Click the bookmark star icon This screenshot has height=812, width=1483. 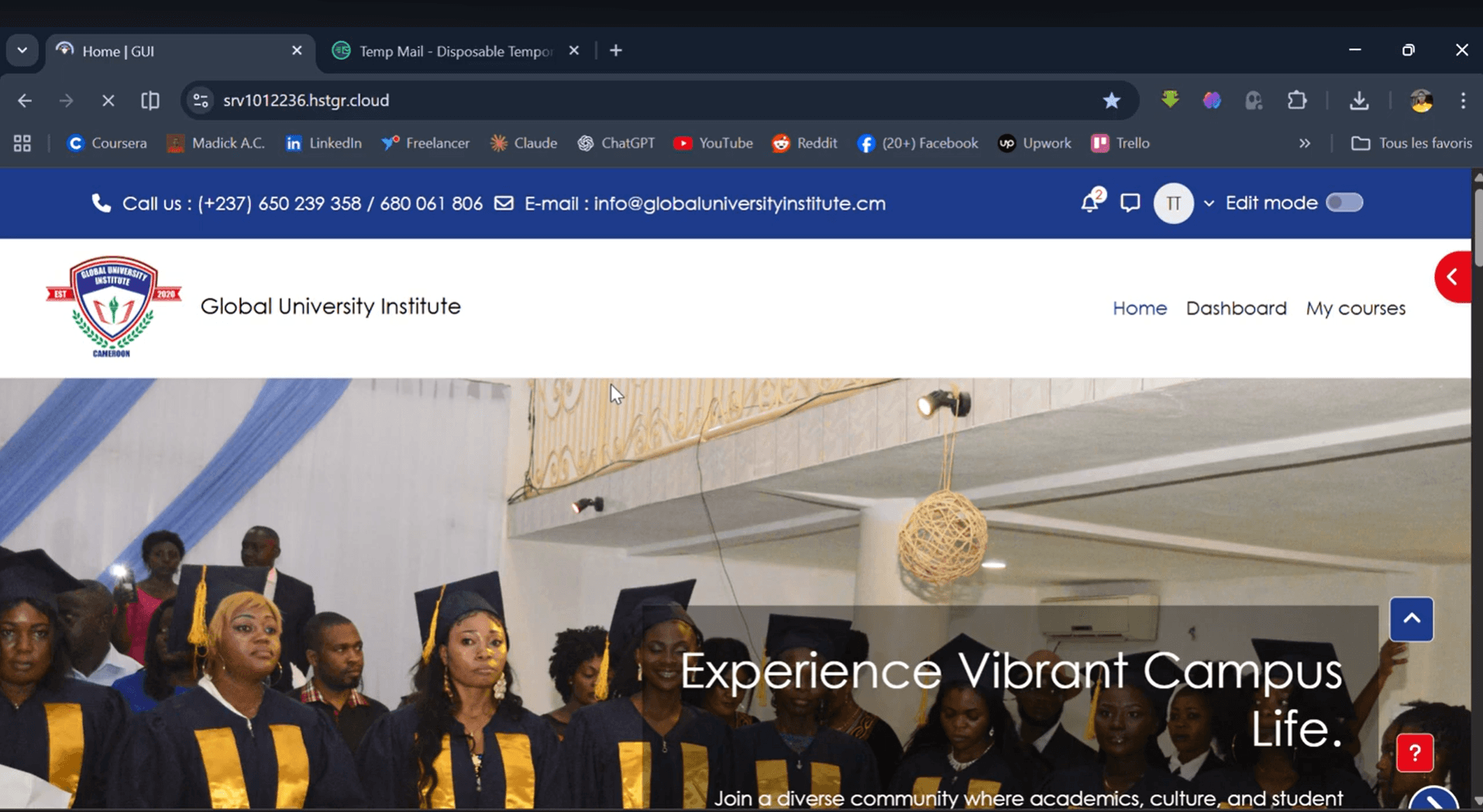click(1111, 100)
